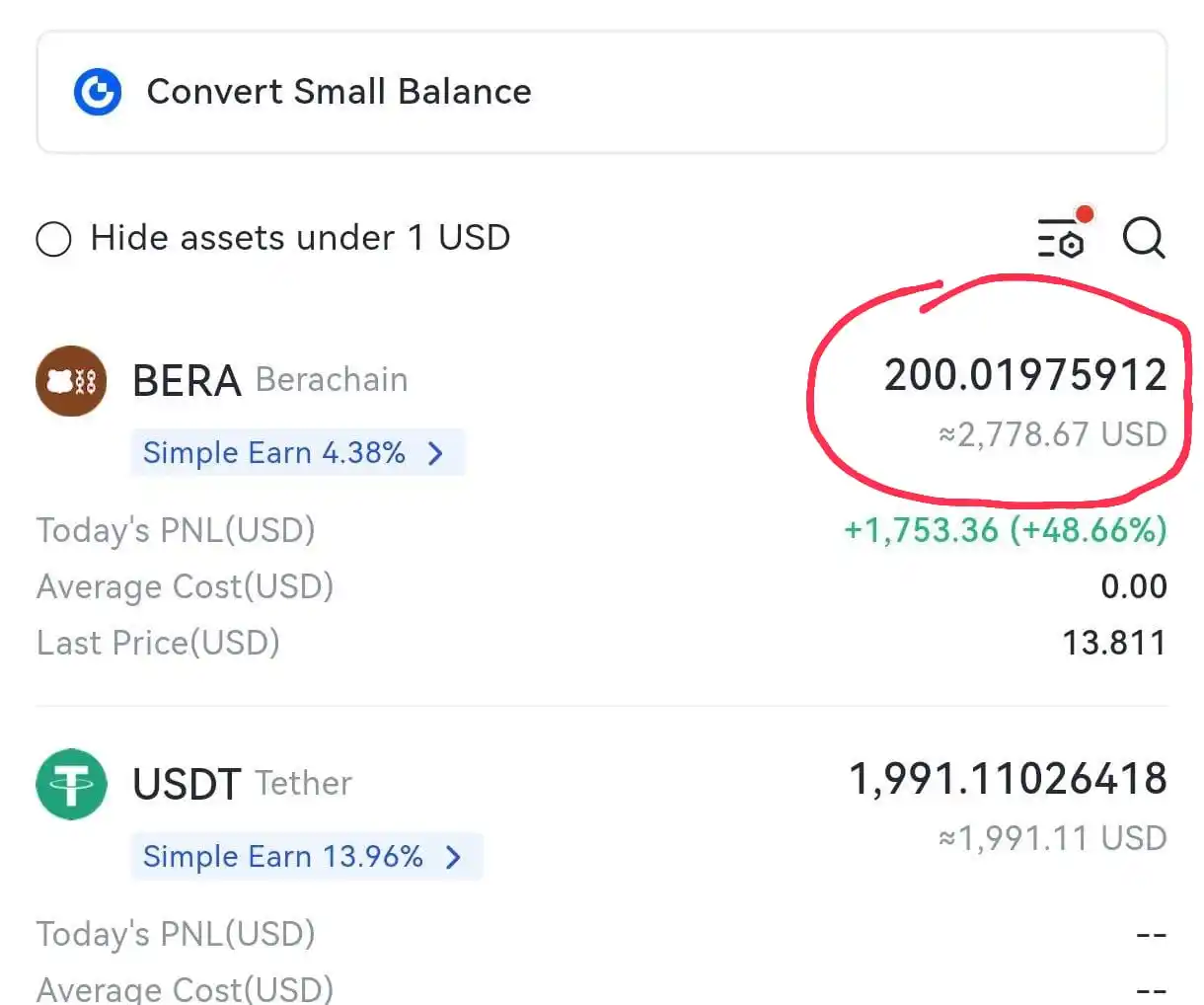The image size is (1204, 1005).
Task: Click the circled BERA balance amount
Action: [1024, 374]
